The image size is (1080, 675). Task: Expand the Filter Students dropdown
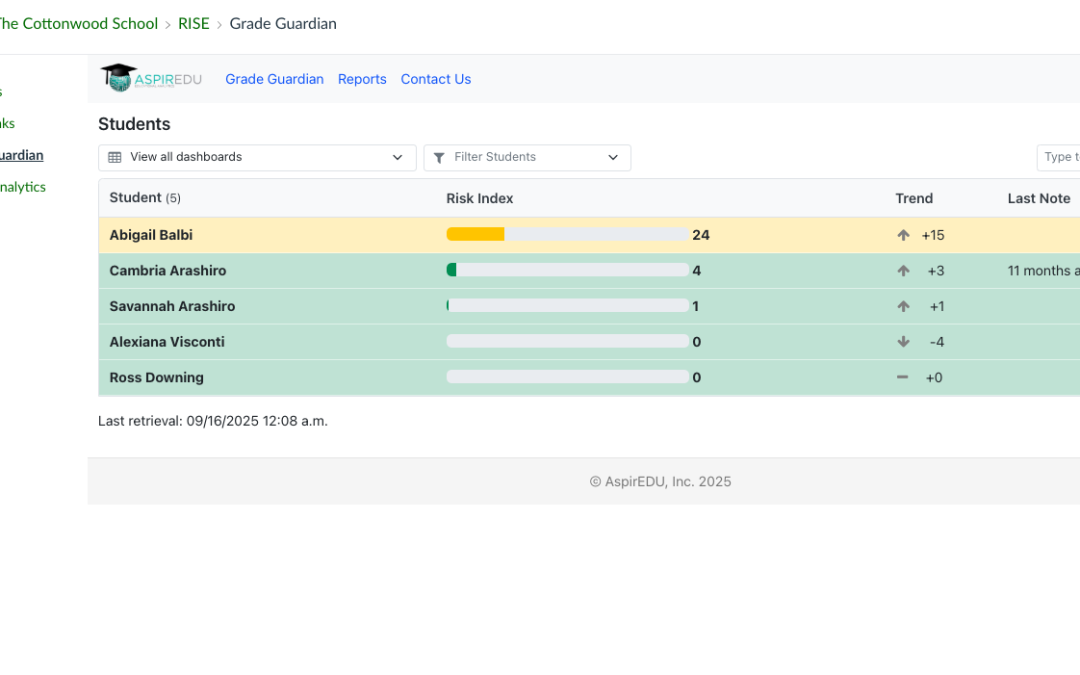click(x=527, y=157)
